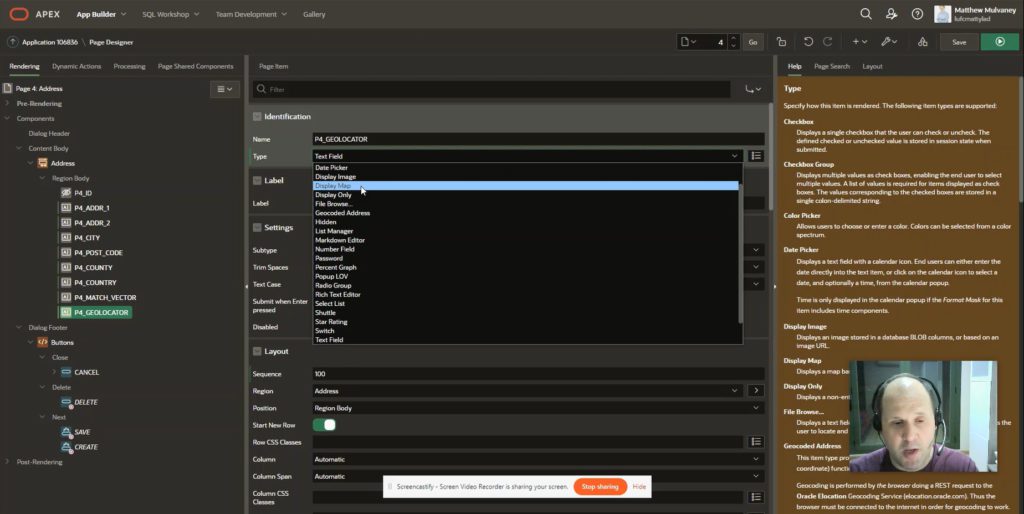Open the Shared Components icon
Viewport: 1024px width, 514px height.
click(922, 42)
